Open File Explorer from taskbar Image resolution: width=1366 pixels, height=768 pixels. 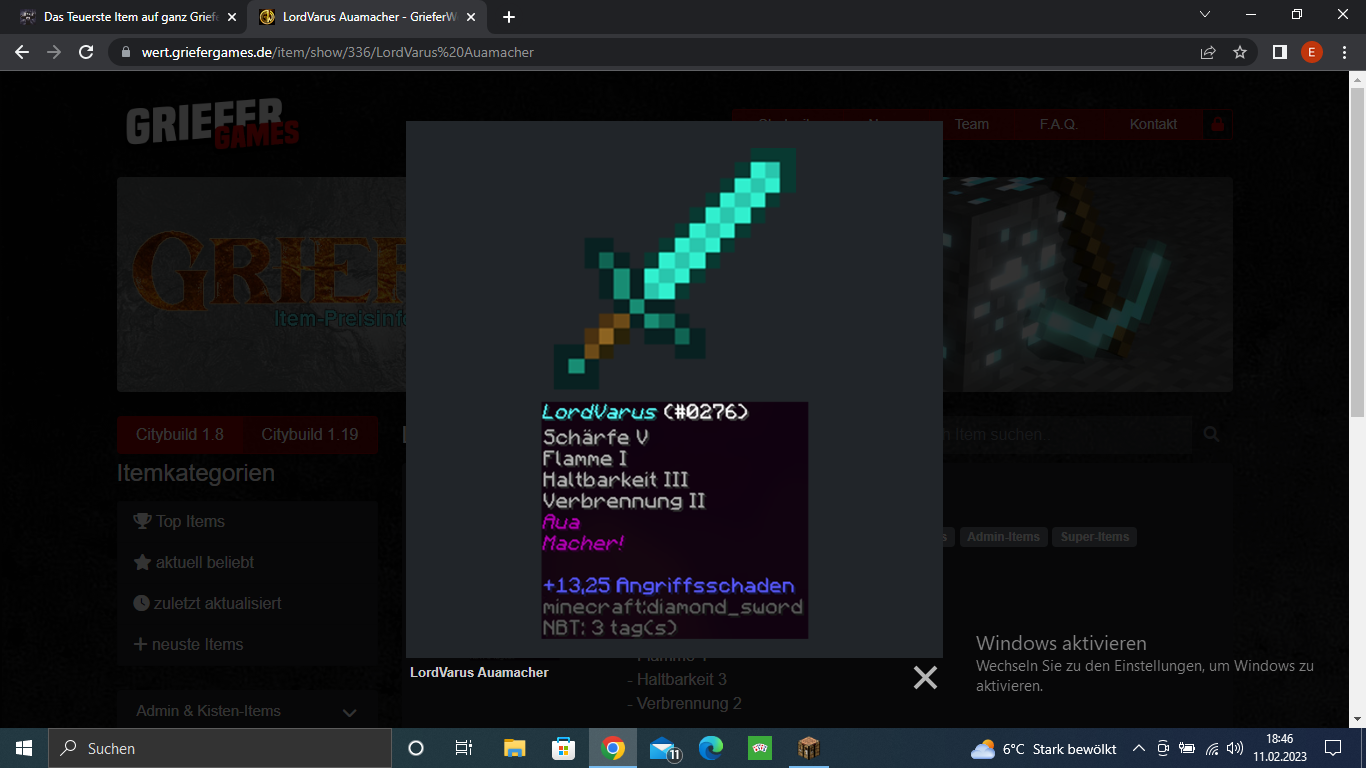tap(514, 748)
